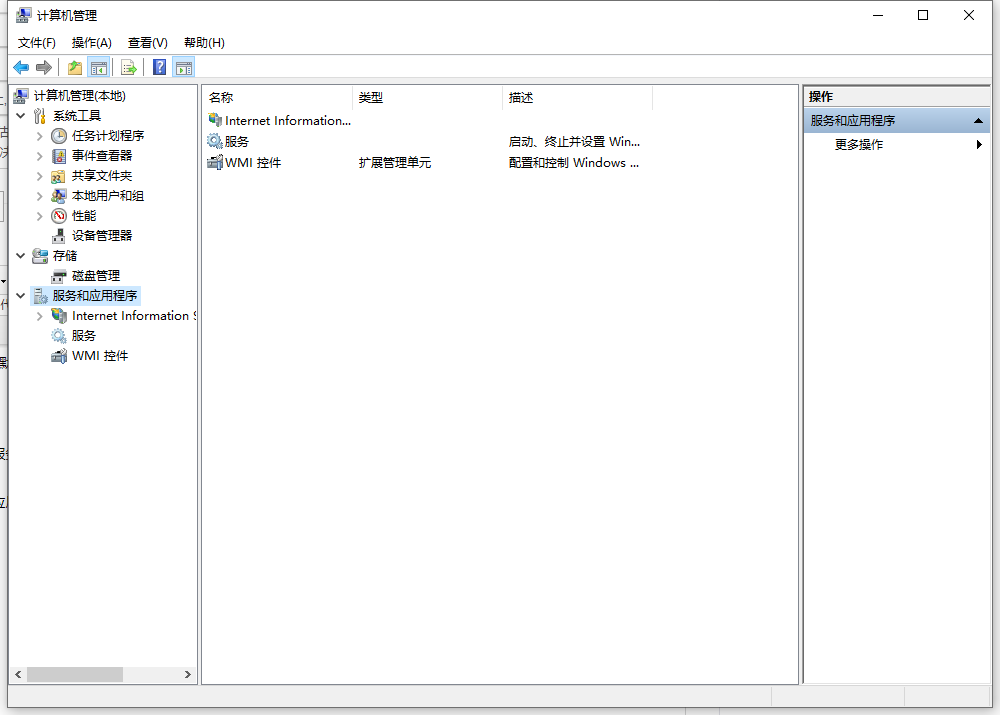Click the Export list toolbar icon
The height and width of the screenshot is (715, 1000).
pyautogui.click(x=128, y=67)
